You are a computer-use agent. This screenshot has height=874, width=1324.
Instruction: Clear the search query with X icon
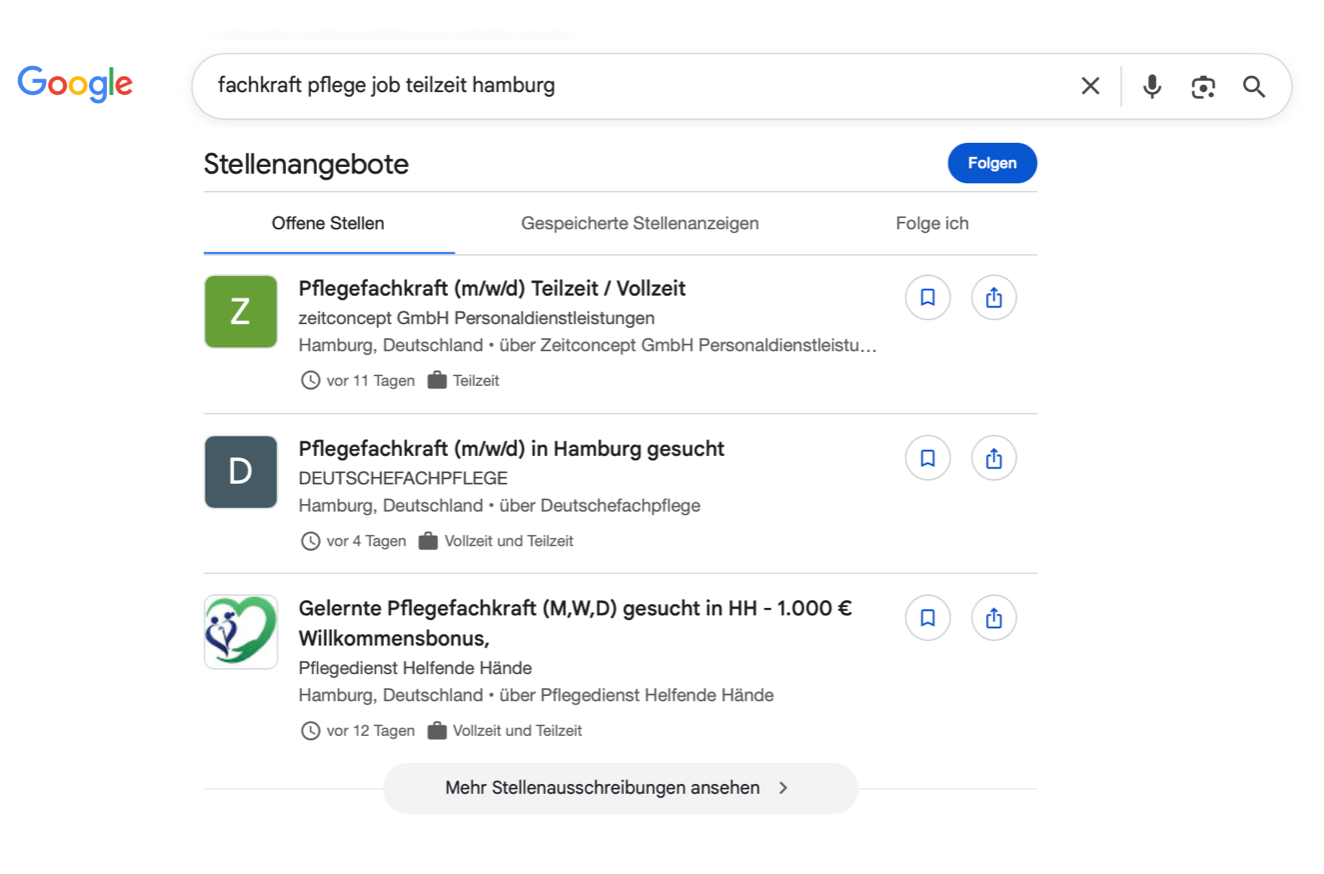1090,86
